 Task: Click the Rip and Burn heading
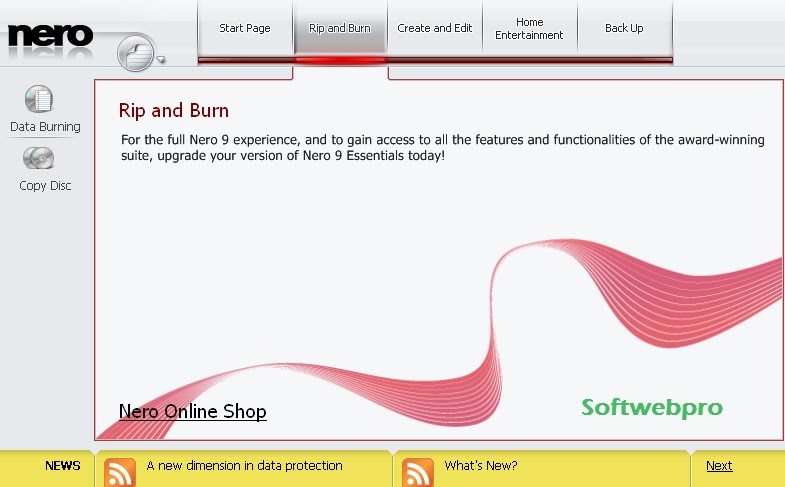(174, 110)
